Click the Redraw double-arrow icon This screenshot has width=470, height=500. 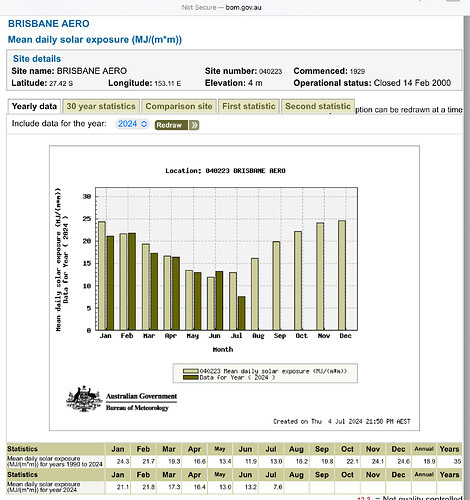coord(194,125)
